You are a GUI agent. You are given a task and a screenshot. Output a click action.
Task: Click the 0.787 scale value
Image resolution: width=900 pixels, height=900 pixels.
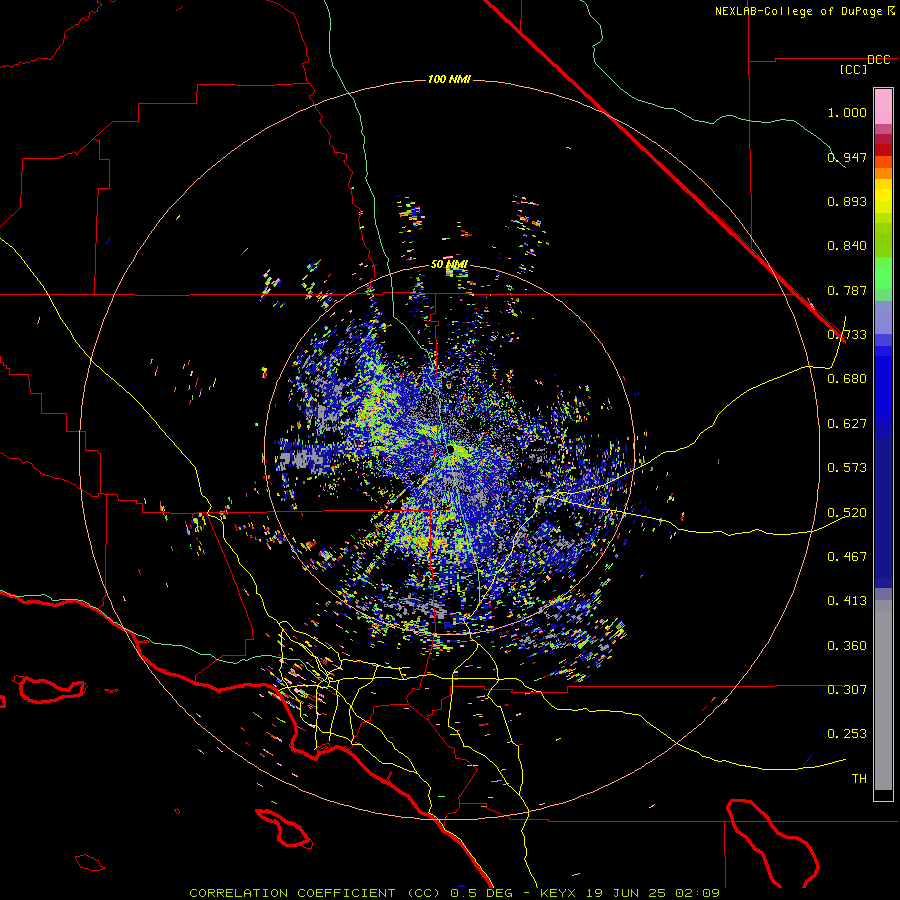point(847,290)
